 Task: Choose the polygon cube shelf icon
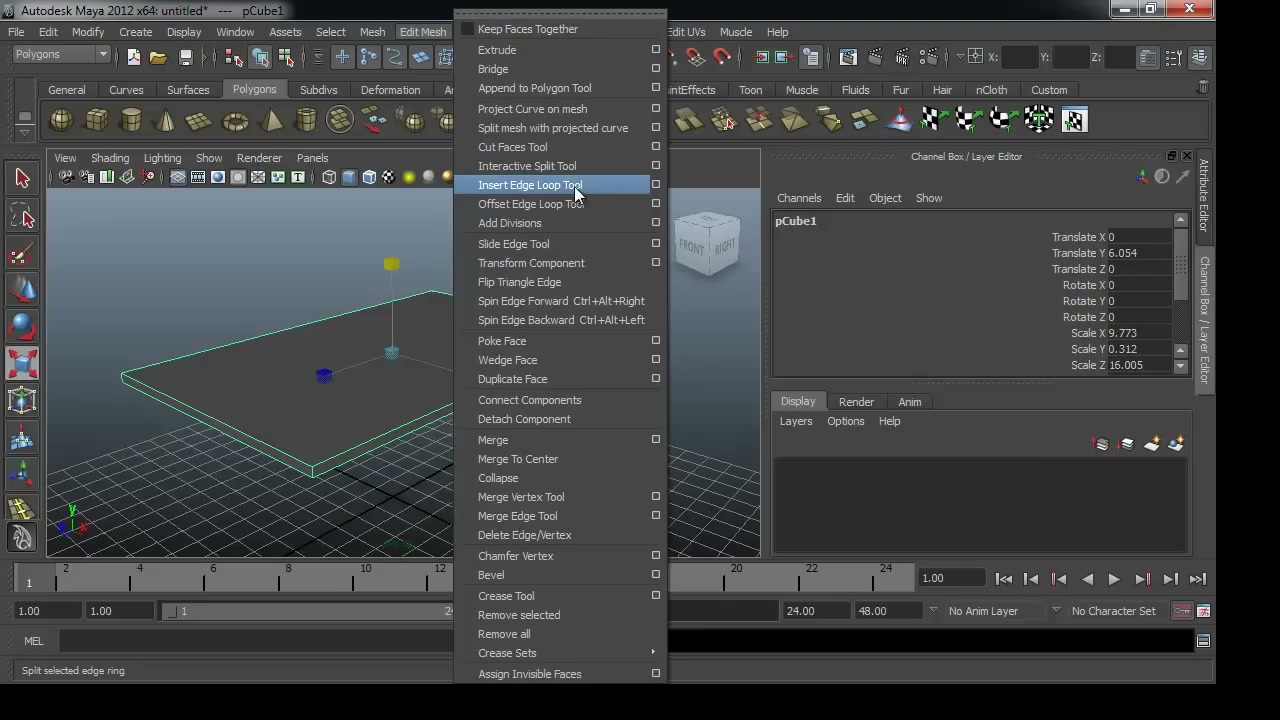96,120
